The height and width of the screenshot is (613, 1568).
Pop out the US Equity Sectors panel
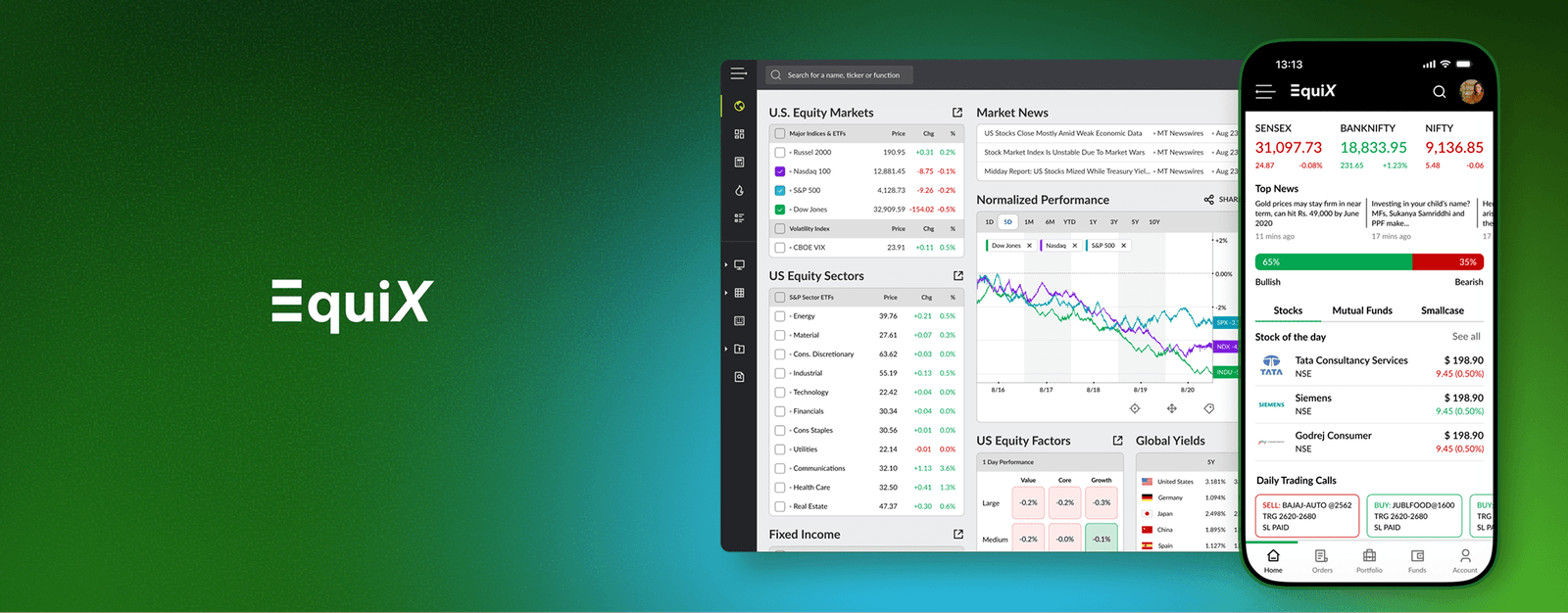[957, 276]
